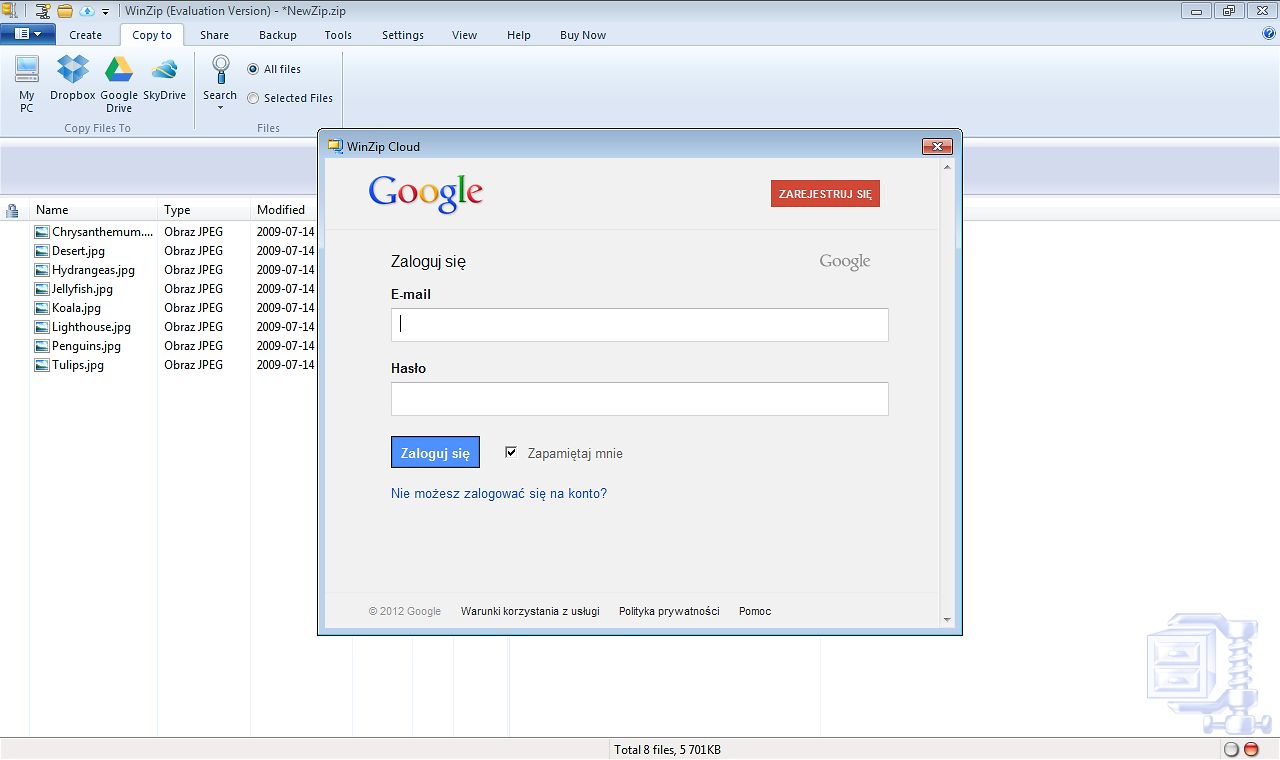Close the WinZip Cloud dialog
Viewport: 1280px width, 760px height.
(936, 146)
